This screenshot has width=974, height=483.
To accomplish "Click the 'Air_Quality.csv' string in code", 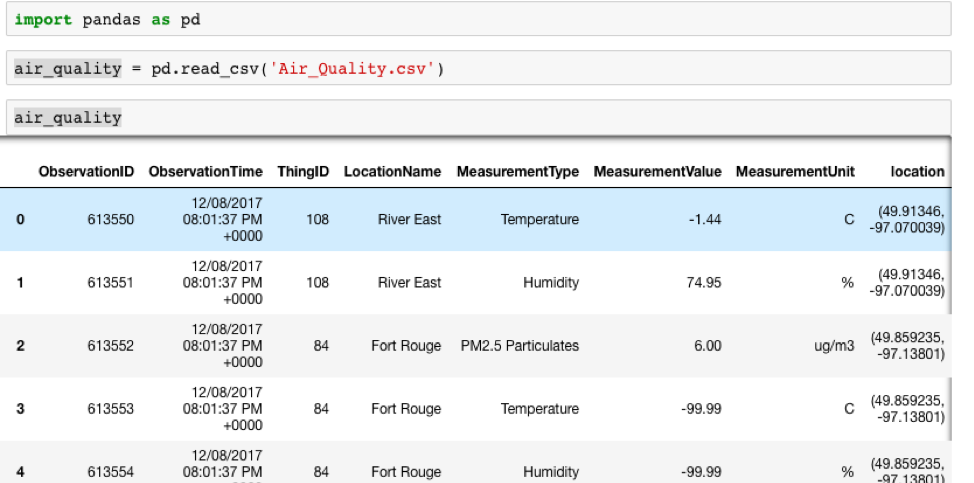I will 352,68.
